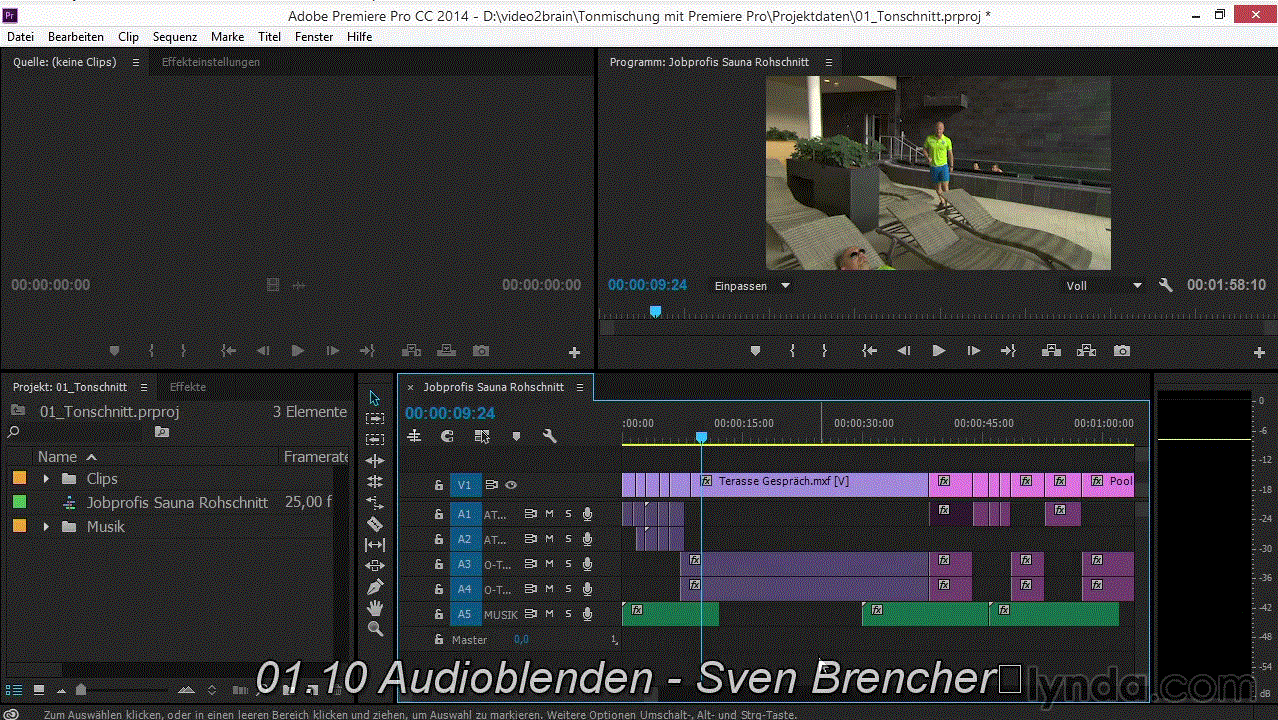Add a marker in the timeline header
This screenshot has height=720, width=1278.
coord(516,436)
